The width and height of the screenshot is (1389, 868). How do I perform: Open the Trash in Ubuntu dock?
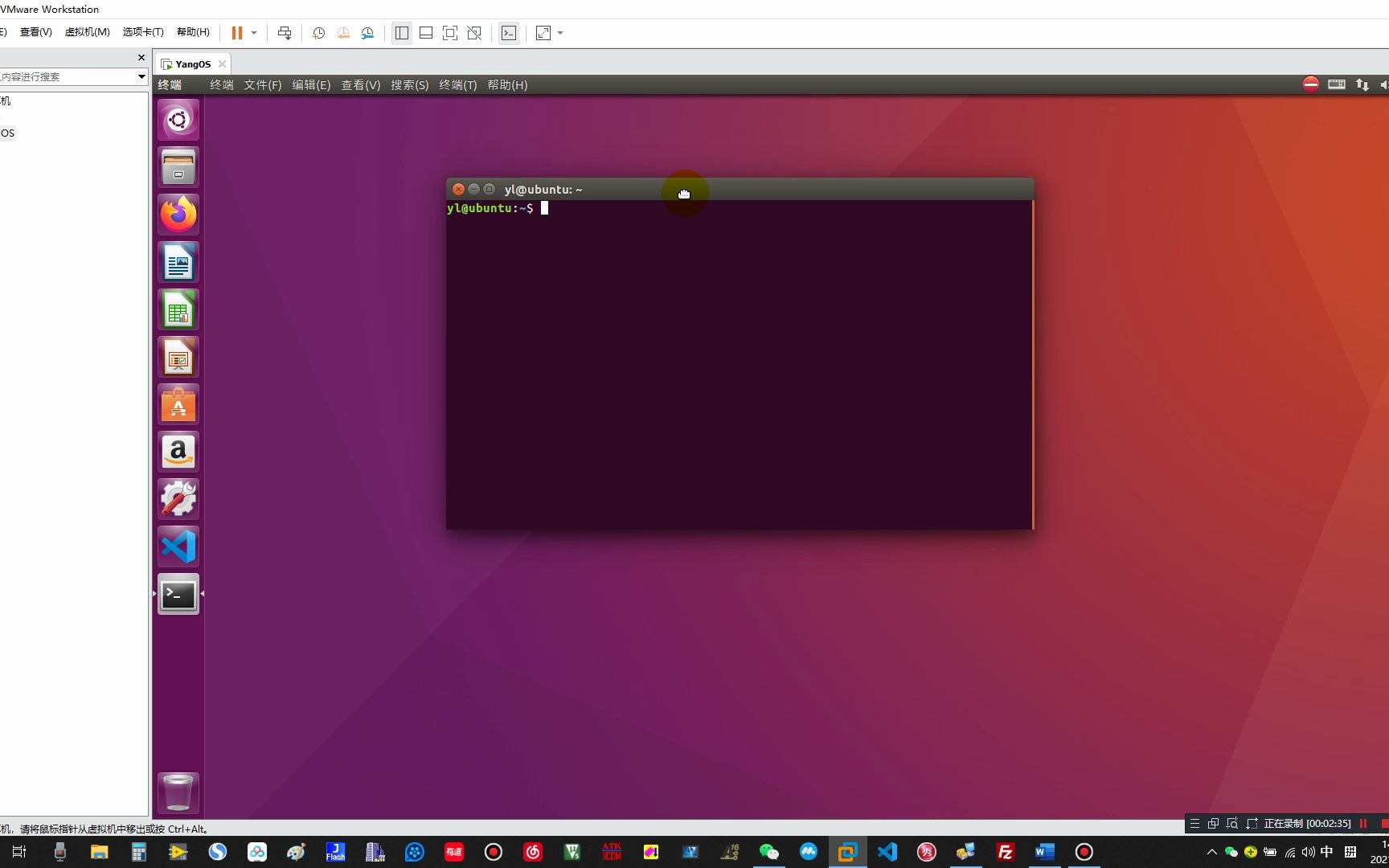click(x=178, y=792)
